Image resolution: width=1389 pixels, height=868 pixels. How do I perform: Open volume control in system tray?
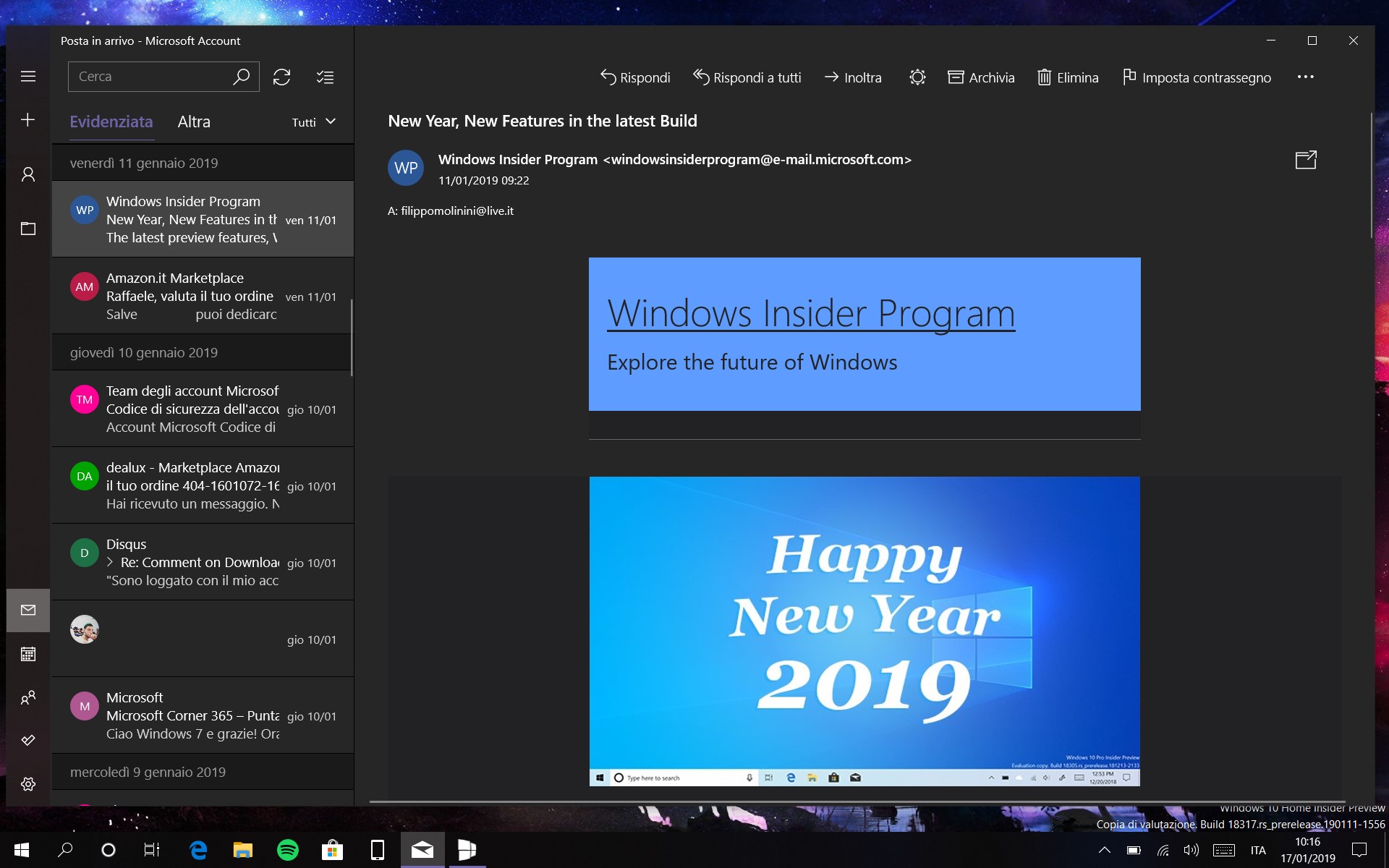(1191, 850)
